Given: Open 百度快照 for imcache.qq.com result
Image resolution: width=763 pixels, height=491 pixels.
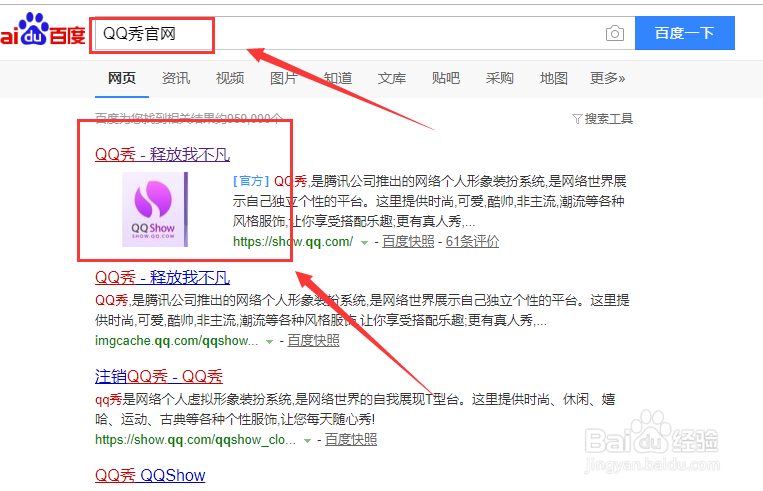Looking at the screenshot, I should coord(313,341).
